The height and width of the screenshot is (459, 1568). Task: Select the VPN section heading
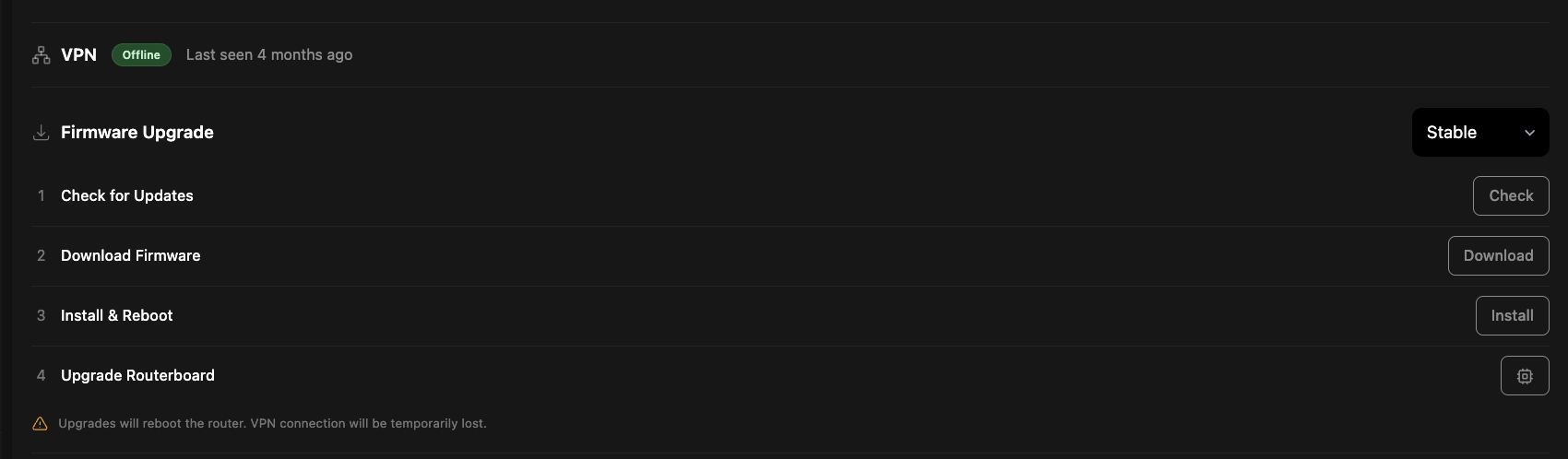pyautogui.click(x=78, y=55)
